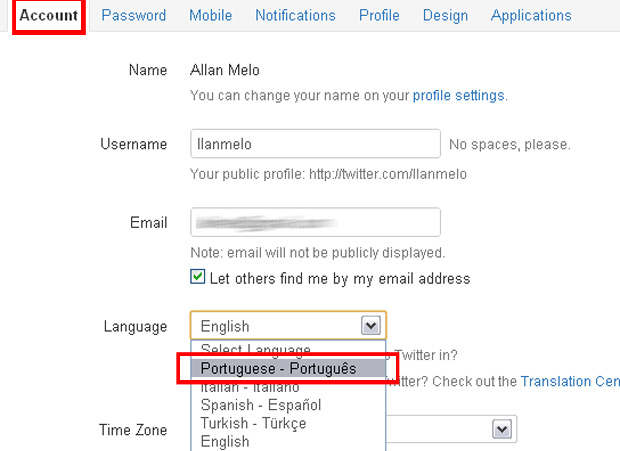Expand the Time Zone dropdown arrow

coord(502,429)
